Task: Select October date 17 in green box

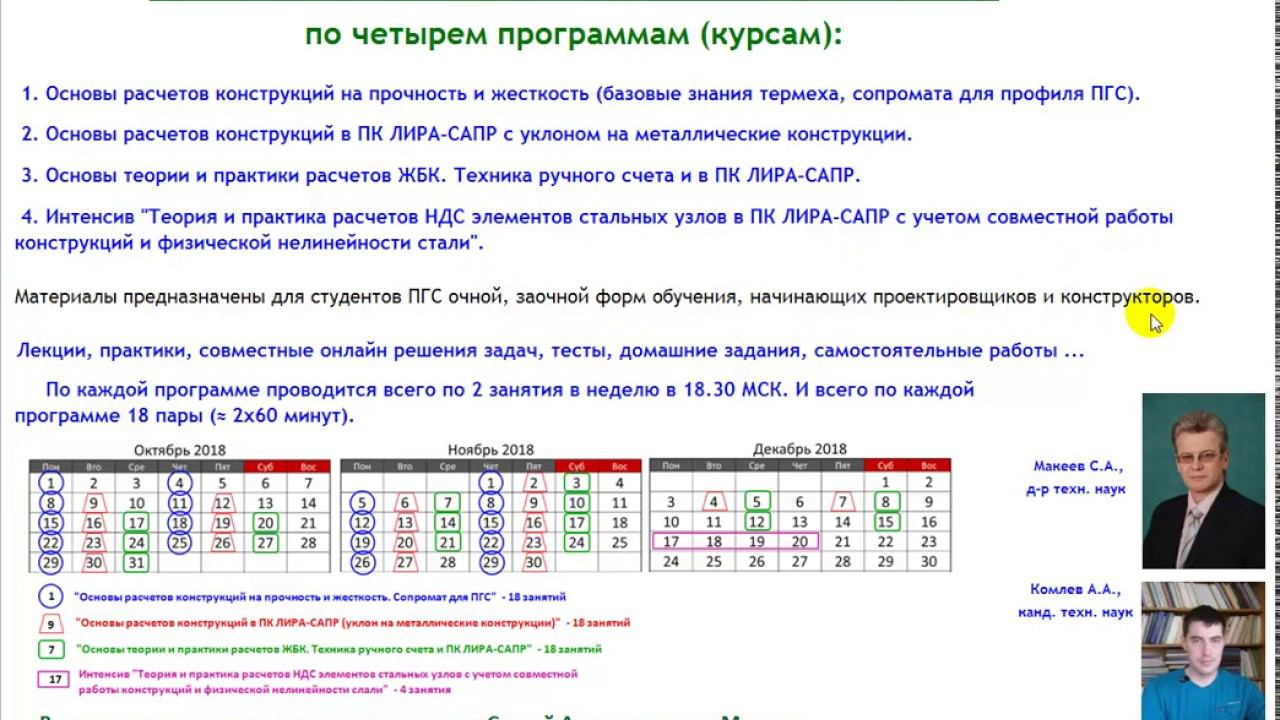Action: pos(136,523)
